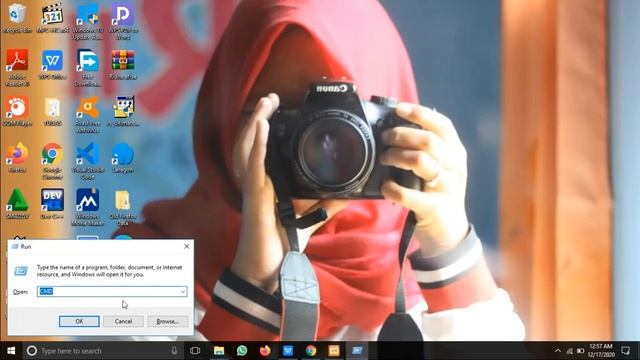Open the orange app in the taskbar
The width and height of the screenshot is (640, 360).
click(x=334, y=351)
